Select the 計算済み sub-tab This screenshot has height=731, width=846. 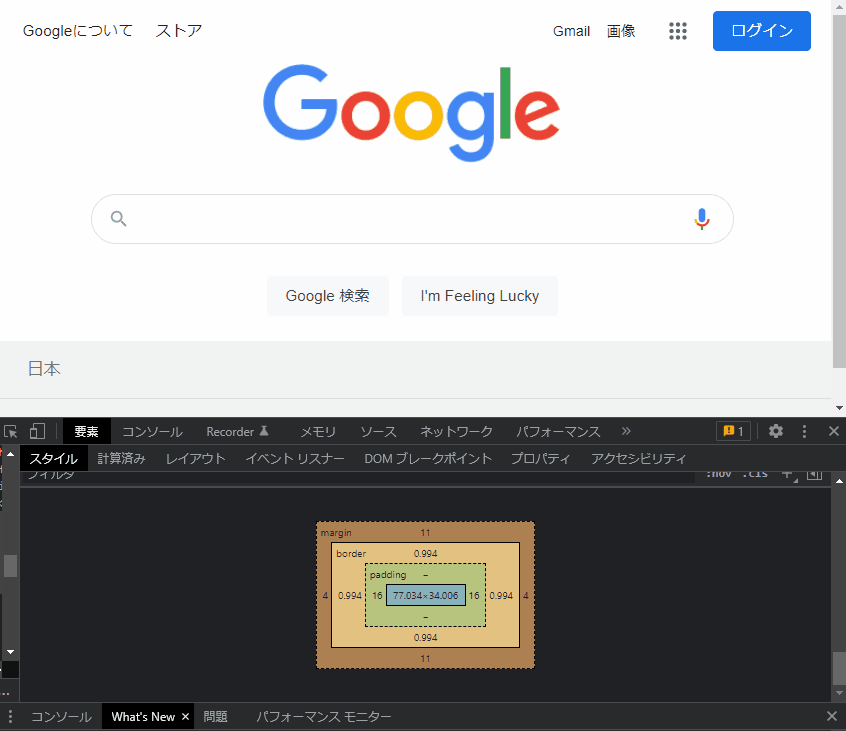point(121,459)
